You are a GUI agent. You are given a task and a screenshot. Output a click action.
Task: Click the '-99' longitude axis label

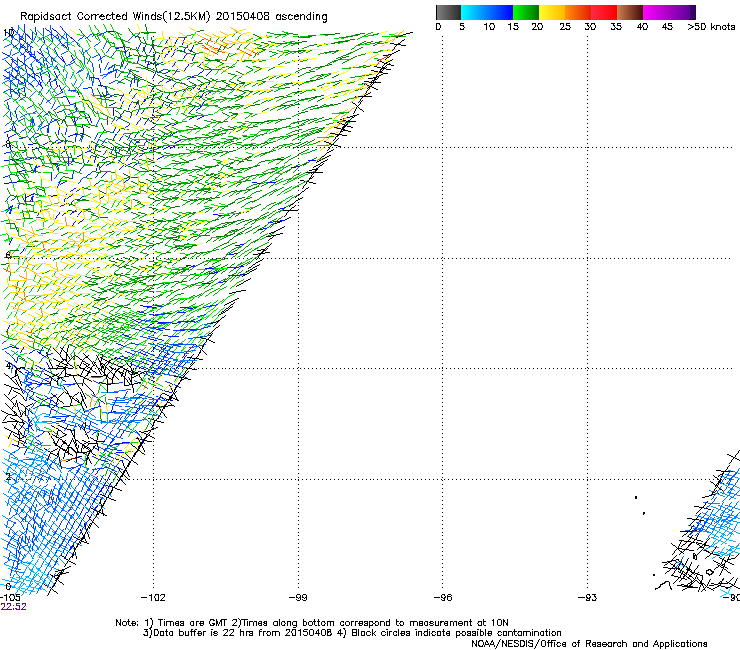click(x=298, y=598)
